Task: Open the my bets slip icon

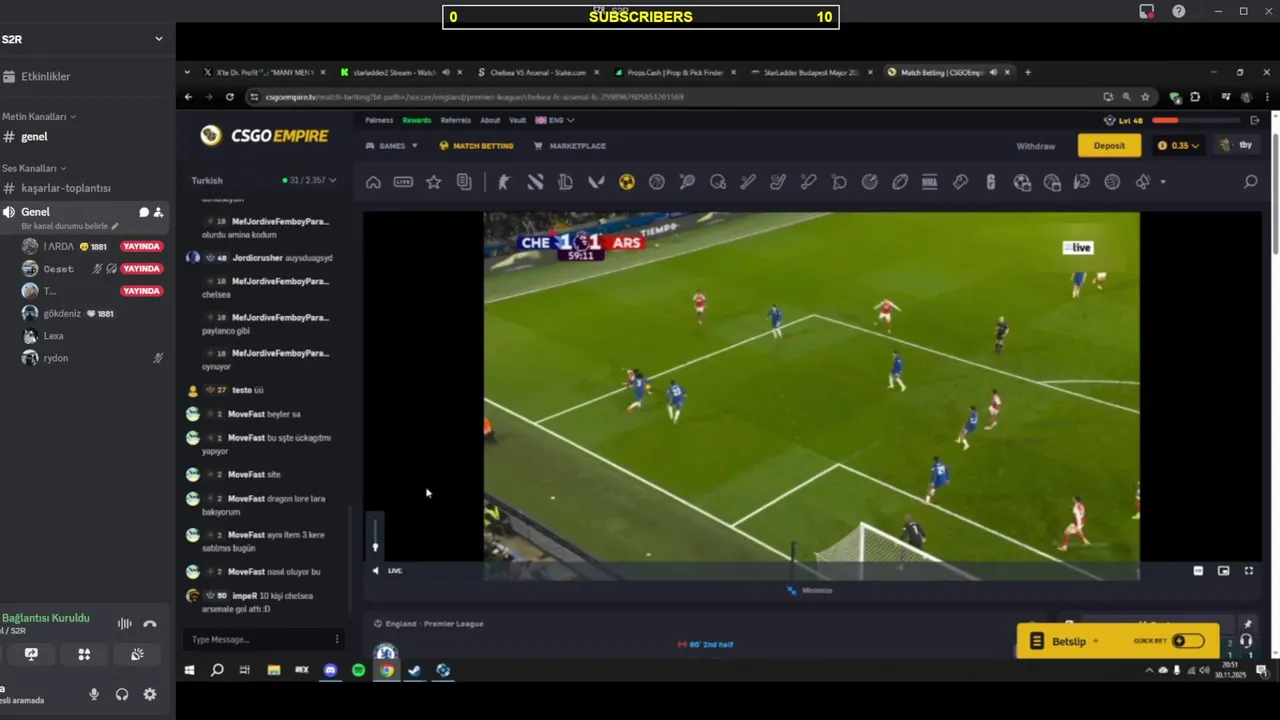Action: 464,182
